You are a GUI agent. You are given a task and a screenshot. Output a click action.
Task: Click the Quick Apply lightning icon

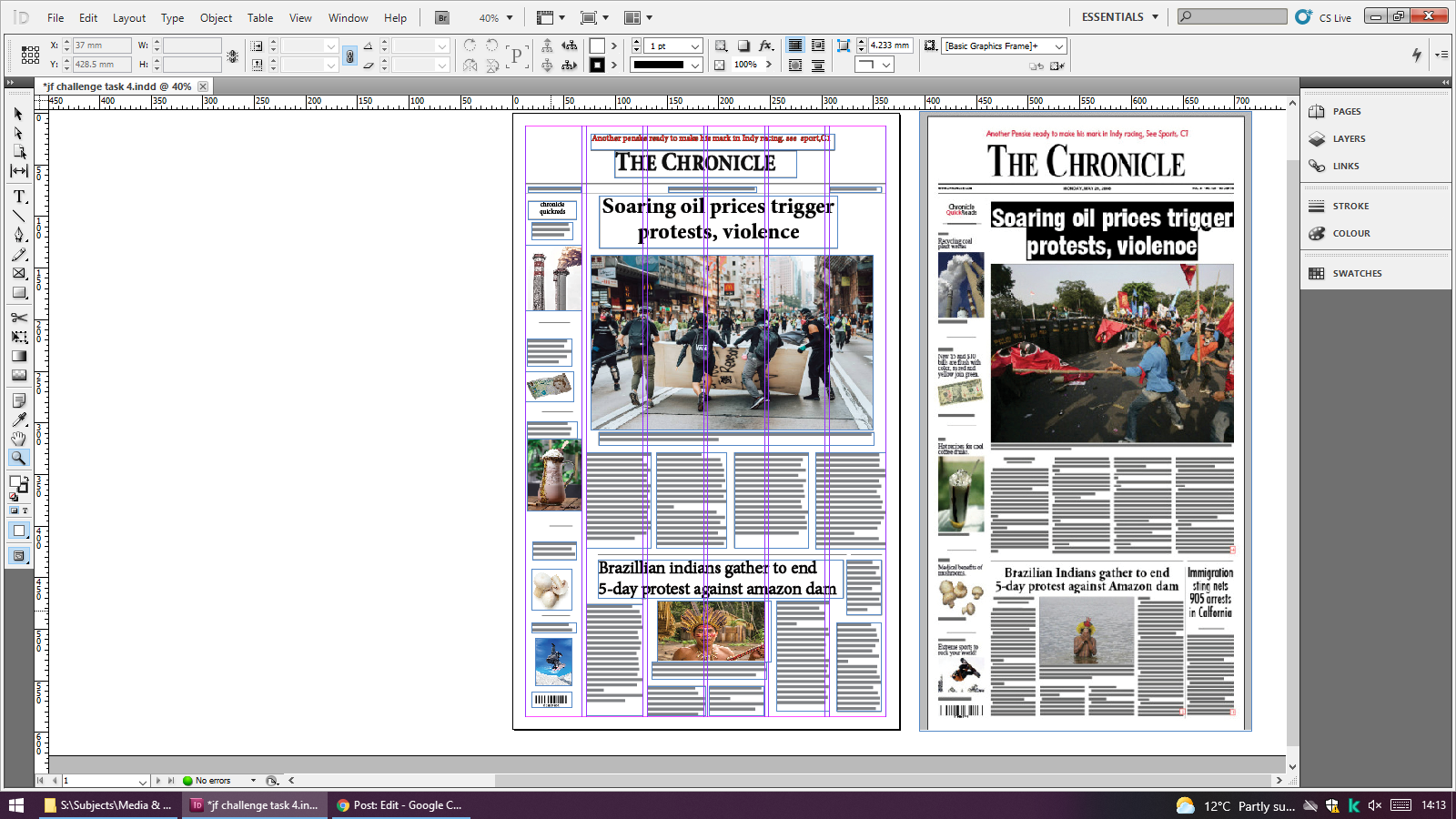pos(1417,55)
